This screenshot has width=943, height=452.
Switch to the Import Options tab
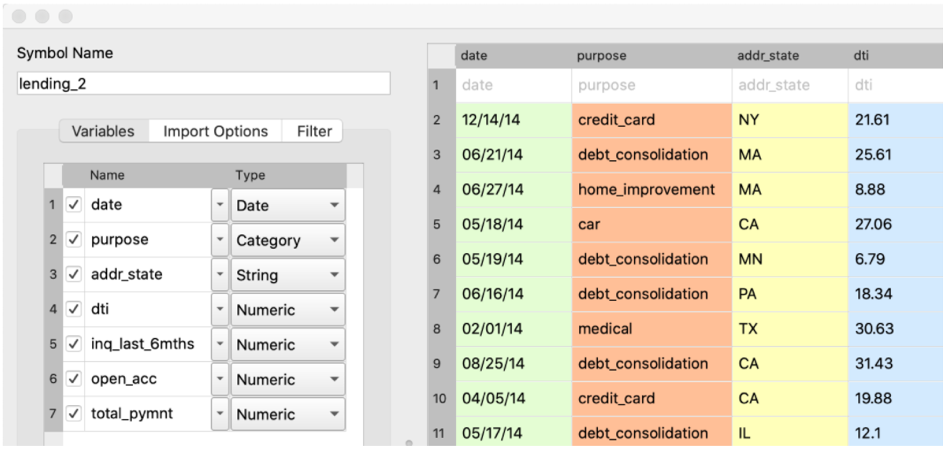coord(215,131)
